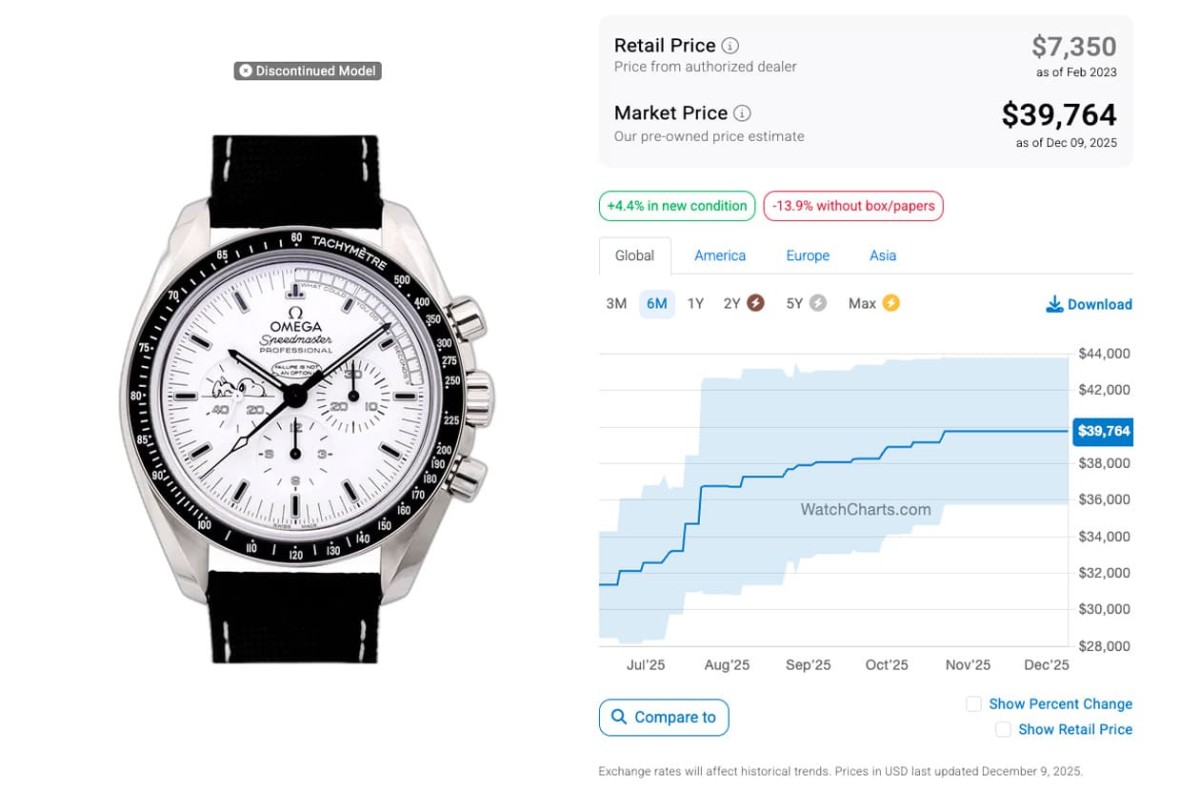Switch to the Europe tab
Viewport: 1200px width, 794px height.
pyautogui.click(x=807, y=256)
